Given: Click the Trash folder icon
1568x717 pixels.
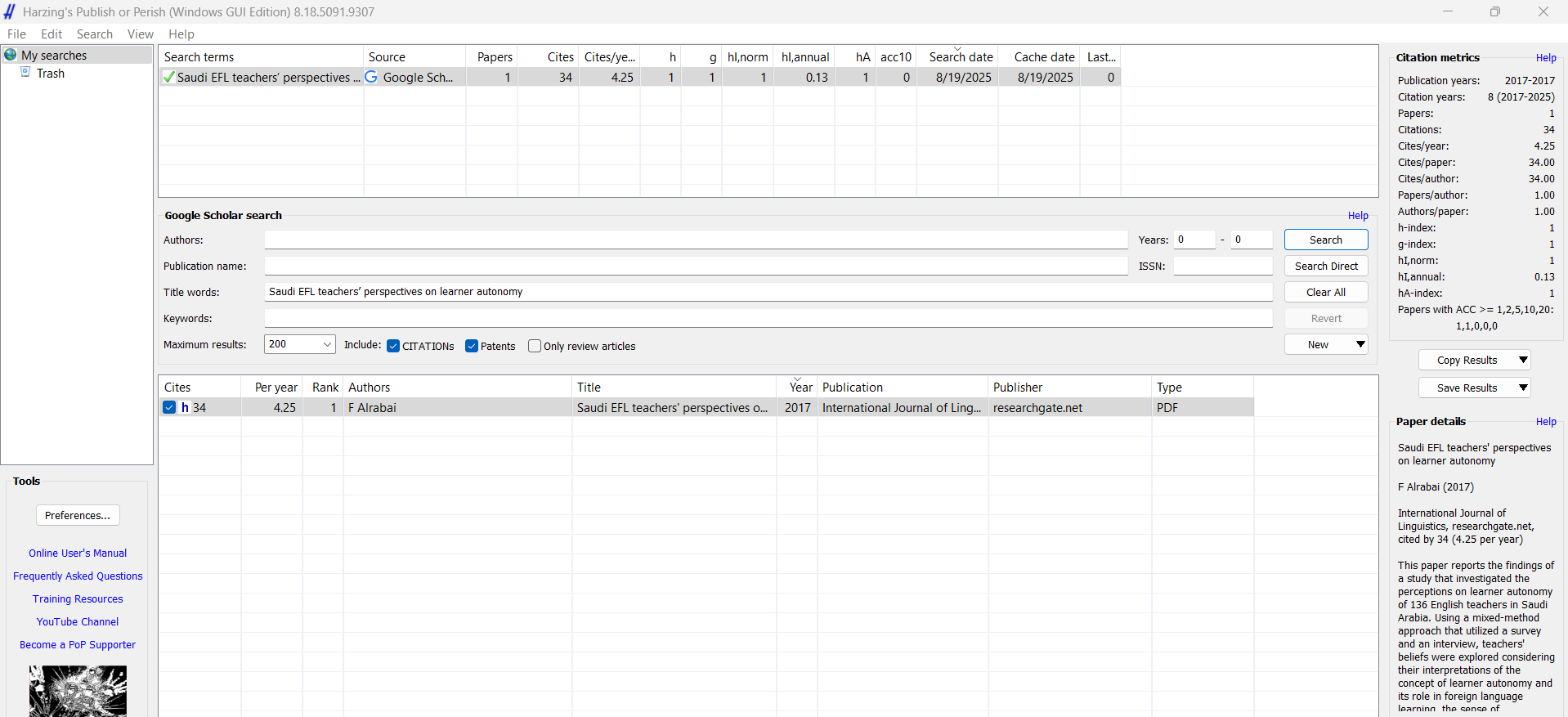Looking at the screenshot, I should point(25,73).
